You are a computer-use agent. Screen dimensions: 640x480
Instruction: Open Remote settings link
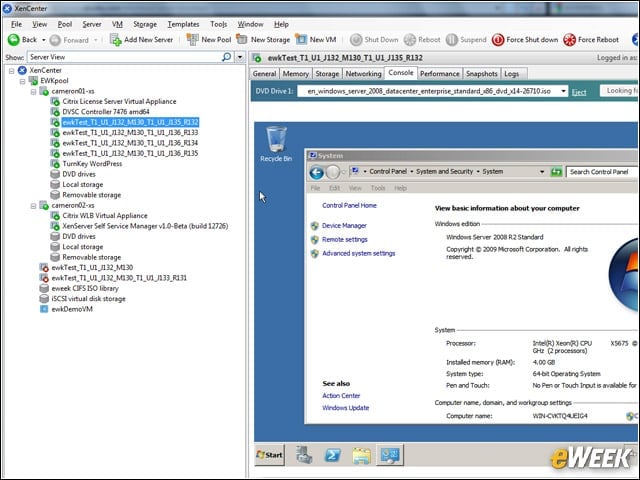pos(344,239)
